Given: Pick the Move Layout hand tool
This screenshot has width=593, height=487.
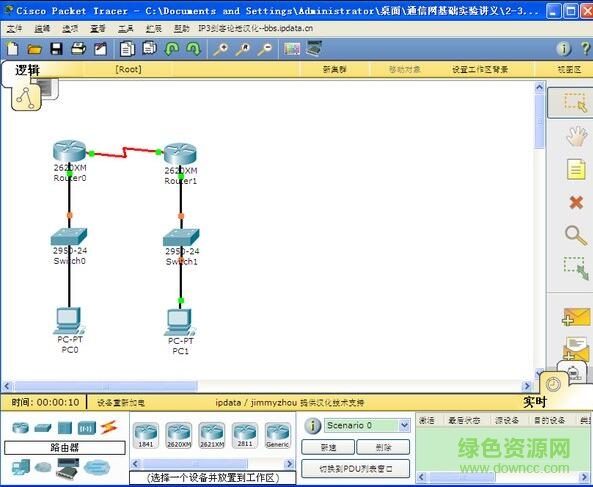Looking at the screenshot, I should pos(576,136).
